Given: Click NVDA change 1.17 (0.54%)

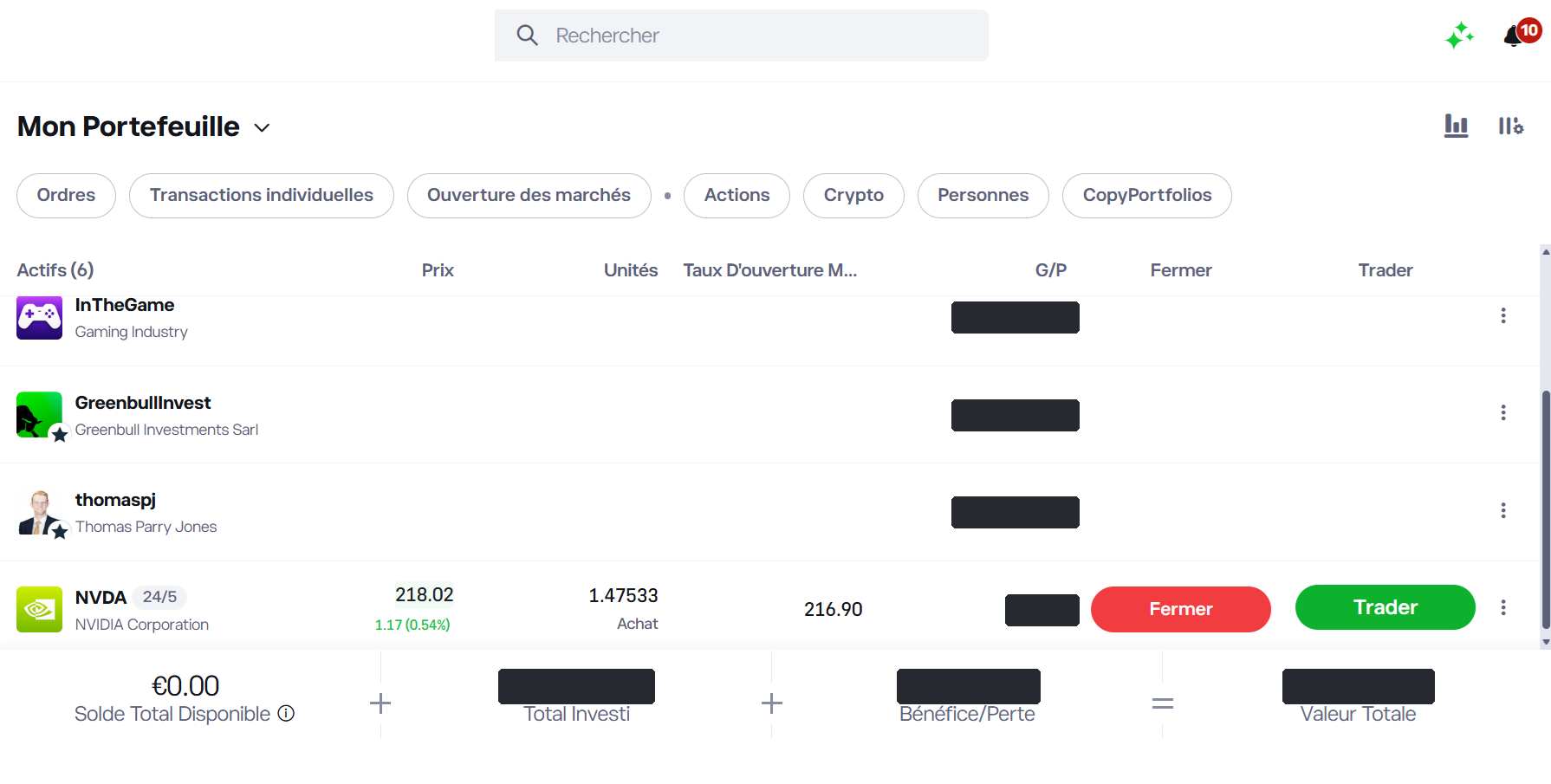Looking at the screenshot, I should tap(412, 625).
